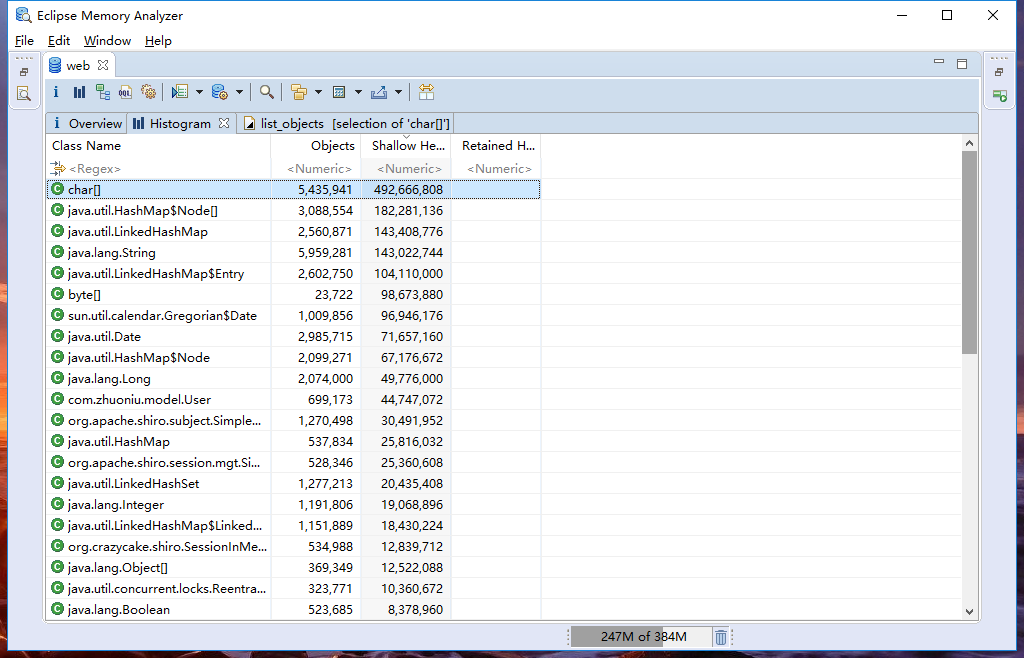Open the Window menu

coord(107,40)
